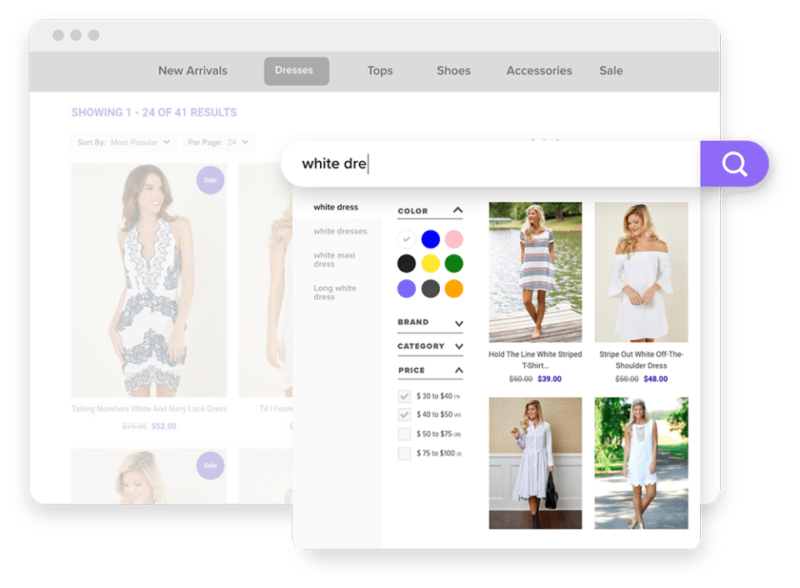Select the blue color swatch
Screen dimensions: 800x588
431,239
